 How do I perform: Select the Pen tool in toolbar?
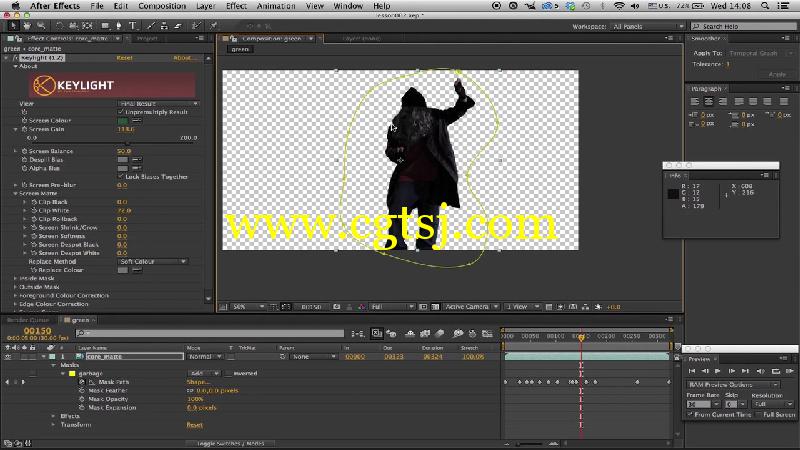[x=118, y=26]
